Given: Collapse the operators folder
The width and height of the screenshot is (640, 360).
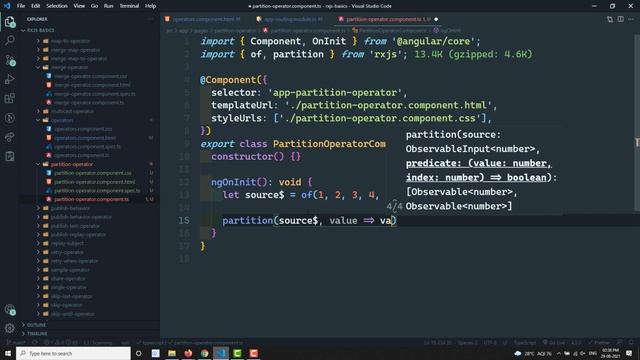Looking at the screenshot, I should (x=62, y=120).
